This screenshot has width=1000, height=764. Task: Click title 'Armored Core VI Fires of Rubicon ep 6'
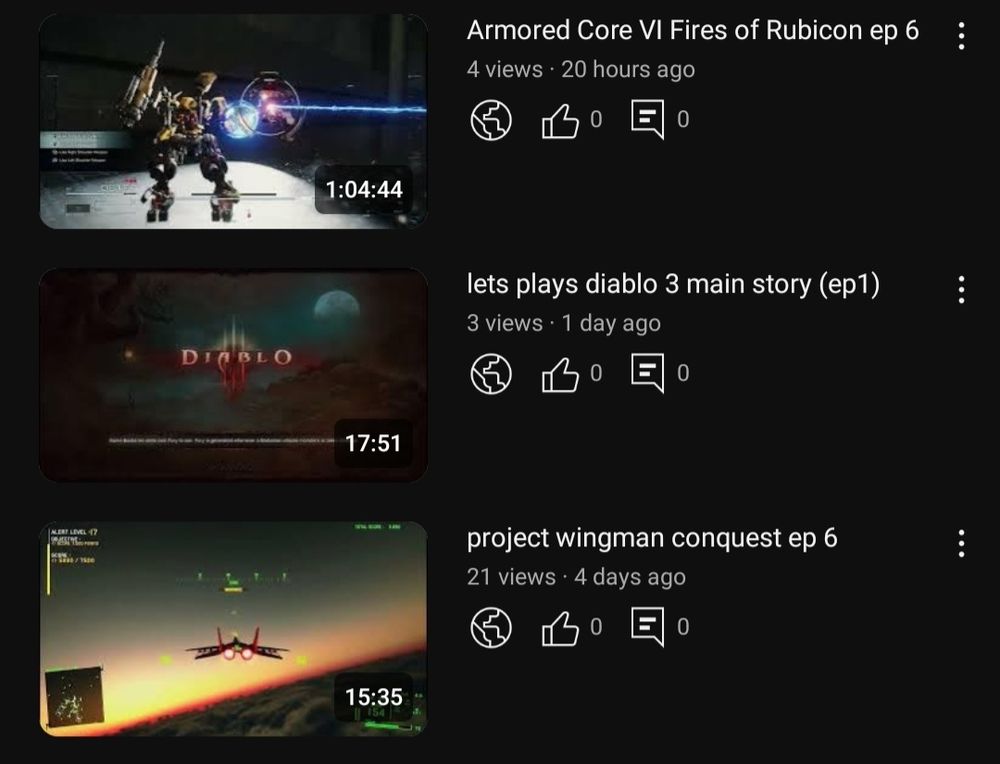[693, 31]
